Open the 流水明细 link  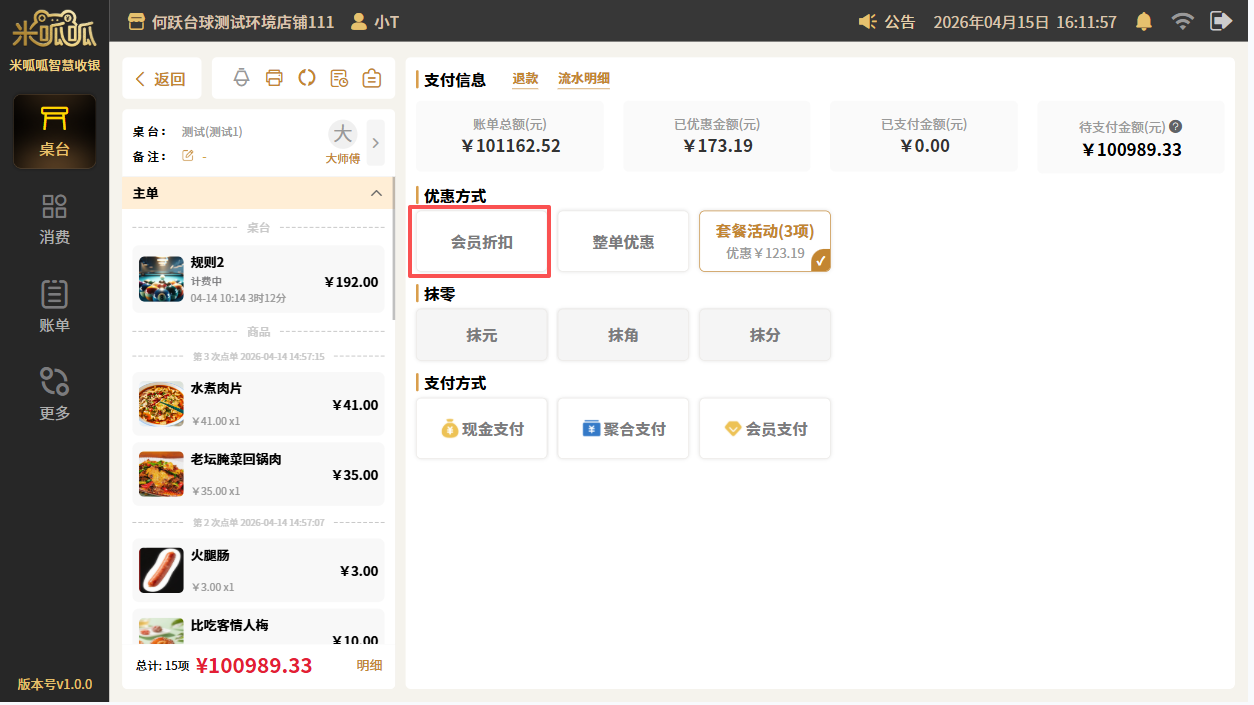click(584, 79)
